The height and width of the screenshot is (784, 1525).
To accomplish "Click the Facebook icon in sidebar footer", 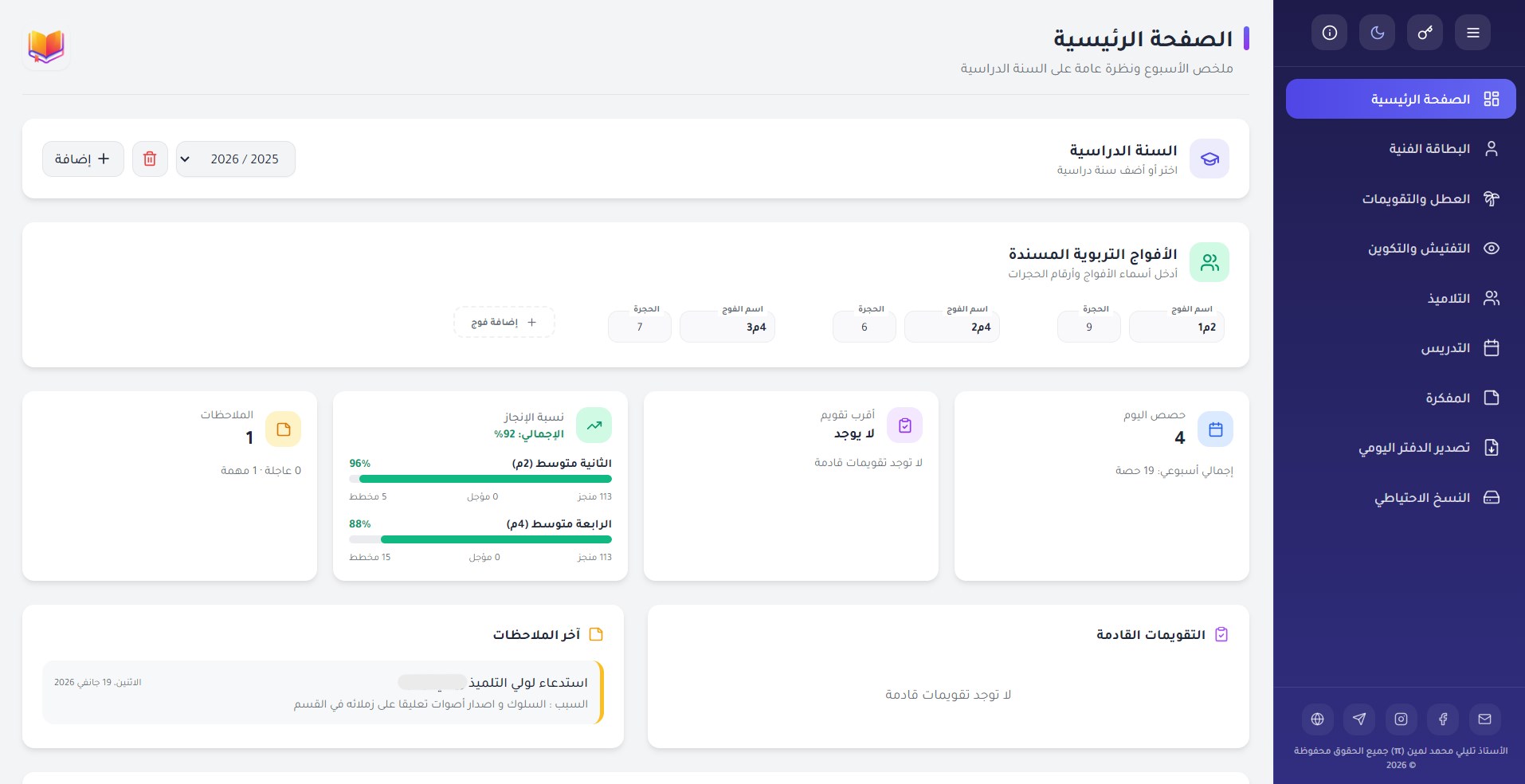I will [1443, 719].
